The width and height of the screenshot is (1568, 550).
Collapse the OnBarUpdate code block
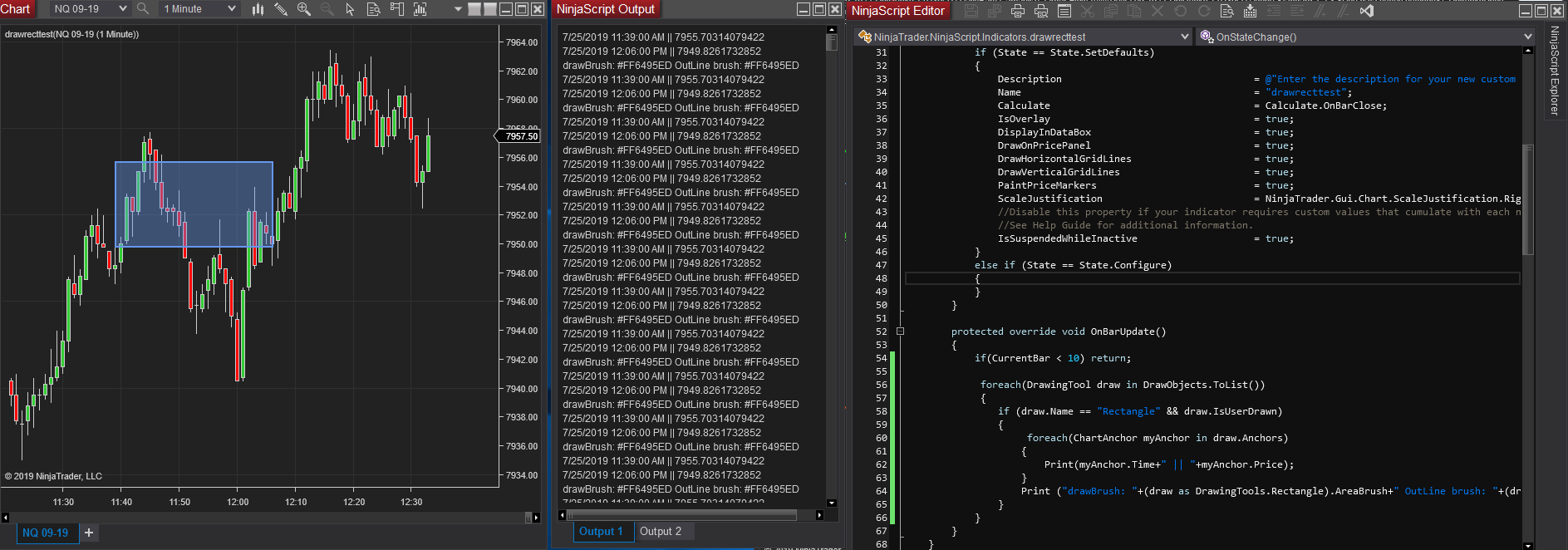[x=900, y=331]
